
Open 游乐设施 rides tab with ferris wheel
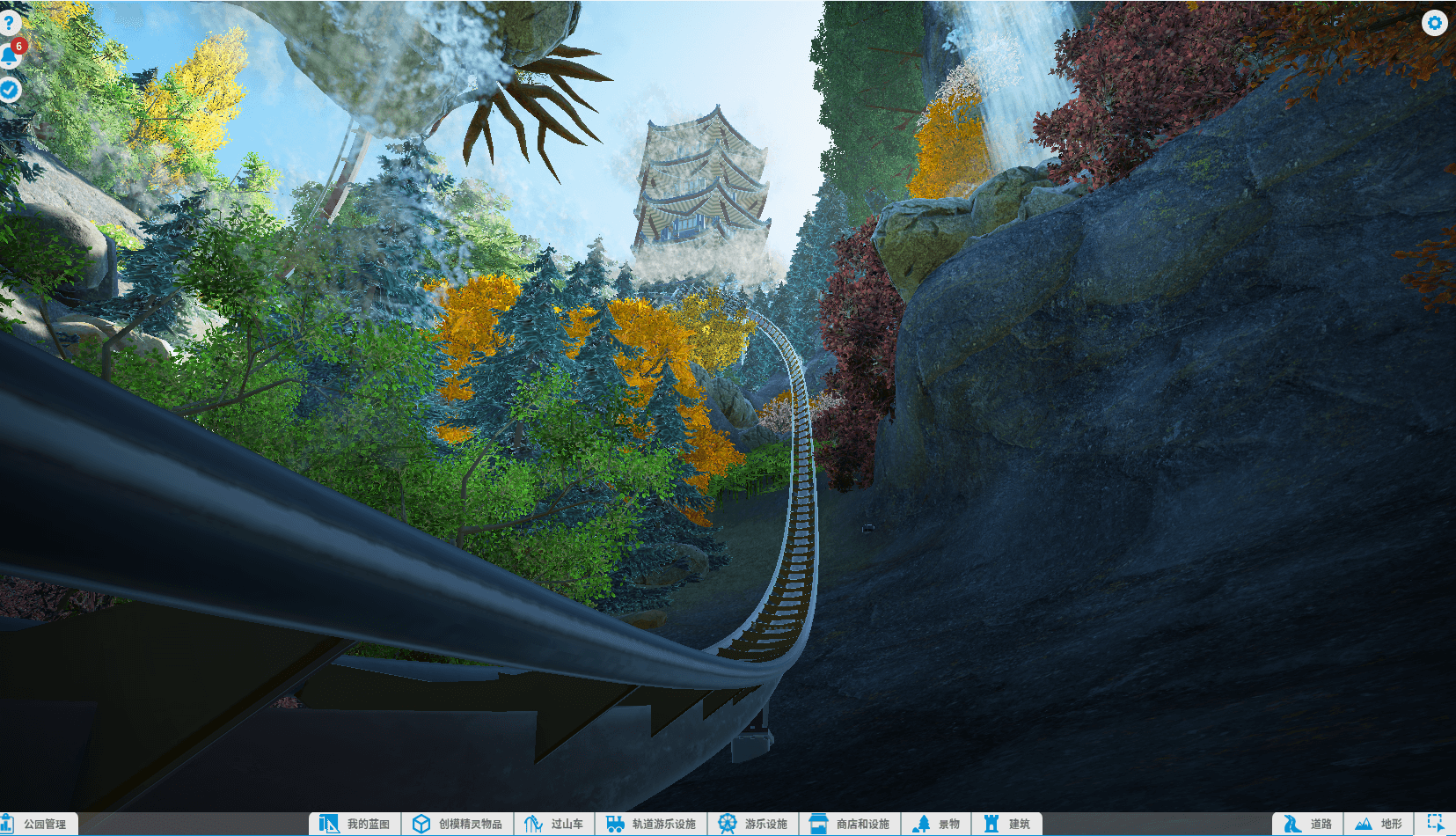click(x=753, y=824)
